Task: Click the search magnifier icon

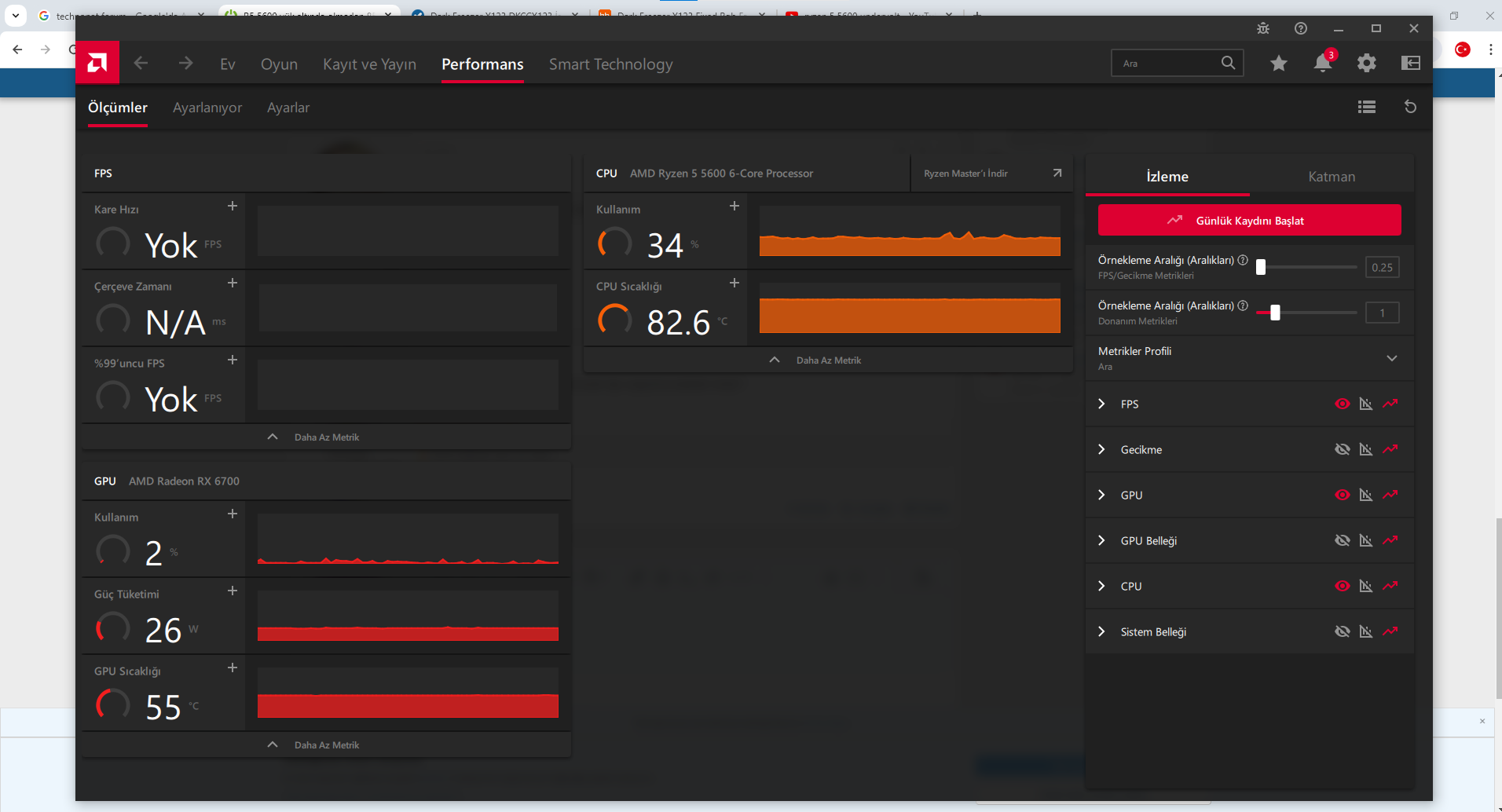Action: (1229, 63)
